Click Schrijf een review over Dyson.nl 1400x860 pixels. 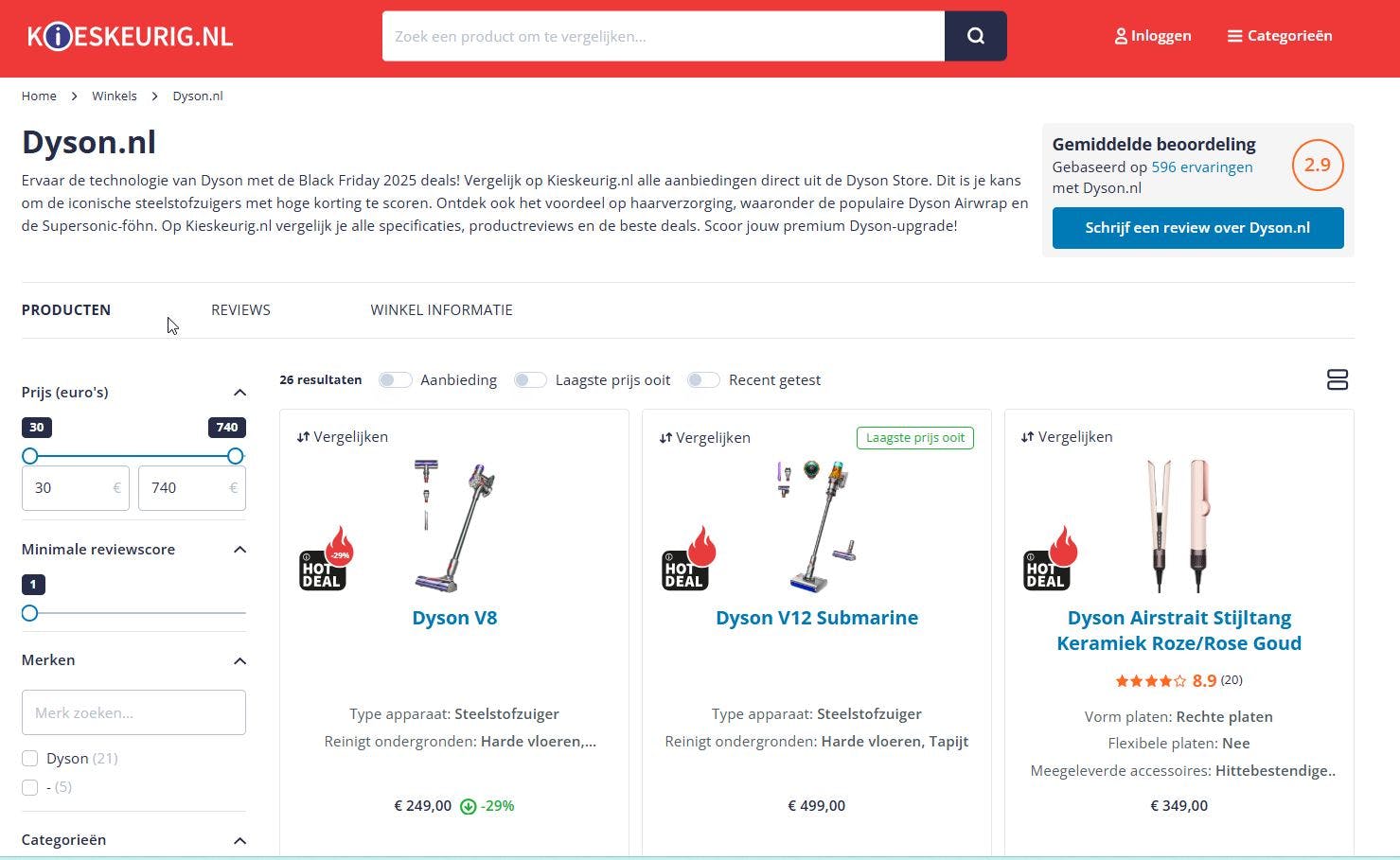[x=1197, y=228]
